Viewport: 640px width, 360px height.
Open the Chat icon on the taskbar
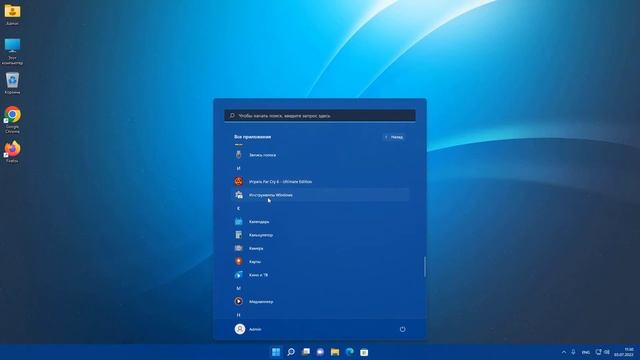point(320,352)
